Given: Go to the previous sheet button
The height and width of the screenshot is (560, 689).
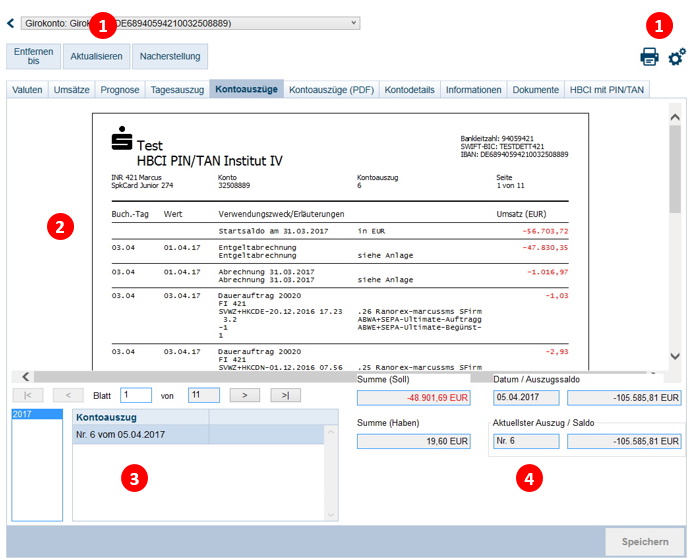Looking at the screenshot, I should coord(68,395).
